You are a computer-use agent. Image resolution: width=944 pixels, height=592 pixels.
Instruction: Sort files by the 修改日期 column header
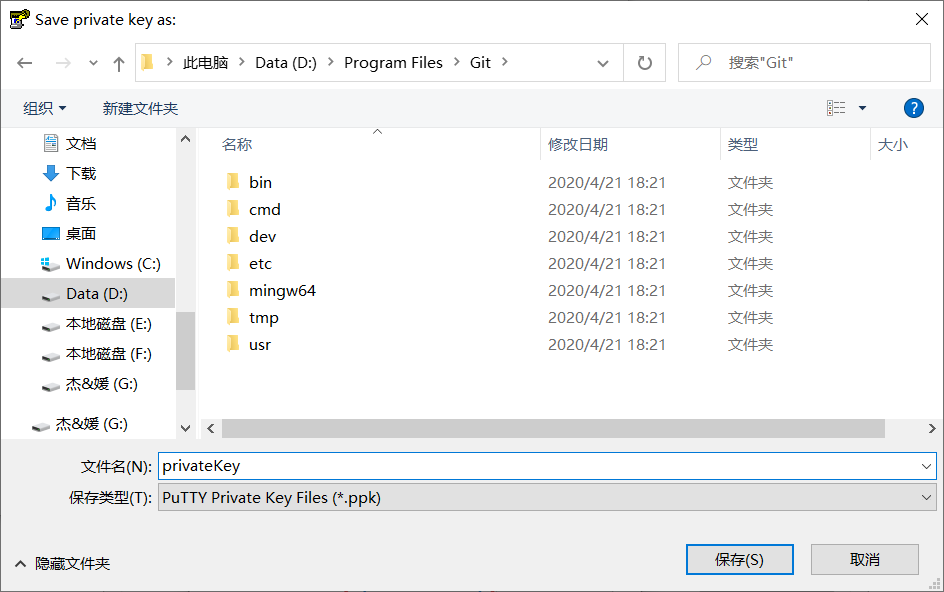pos(577,144)
